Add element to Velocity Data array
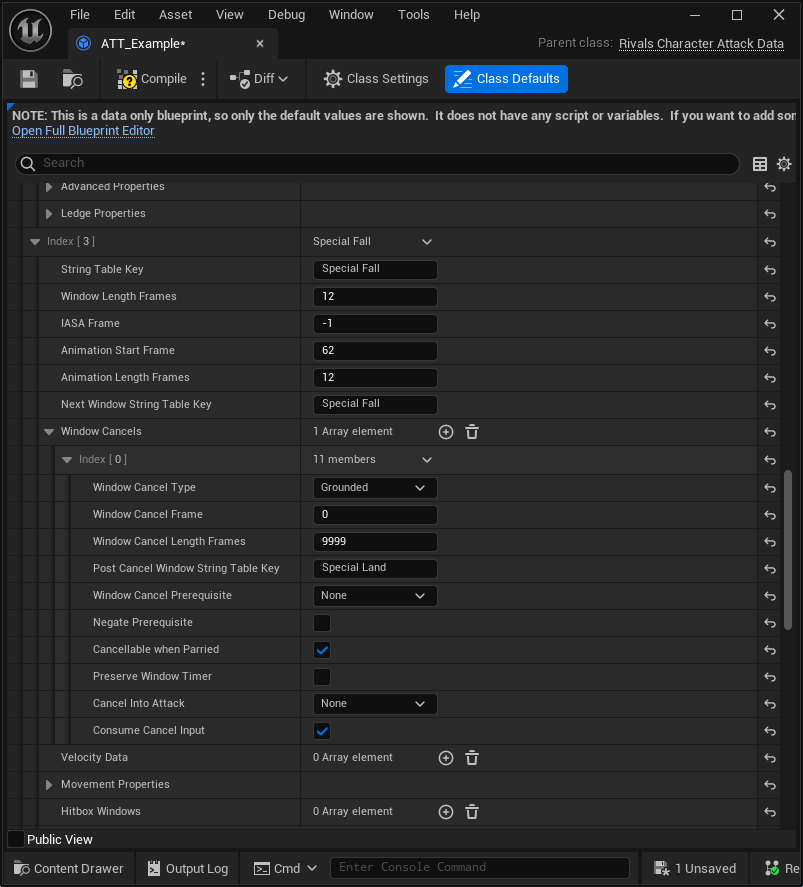The width and height of the screenshot is (803, 887). (446, 758)
